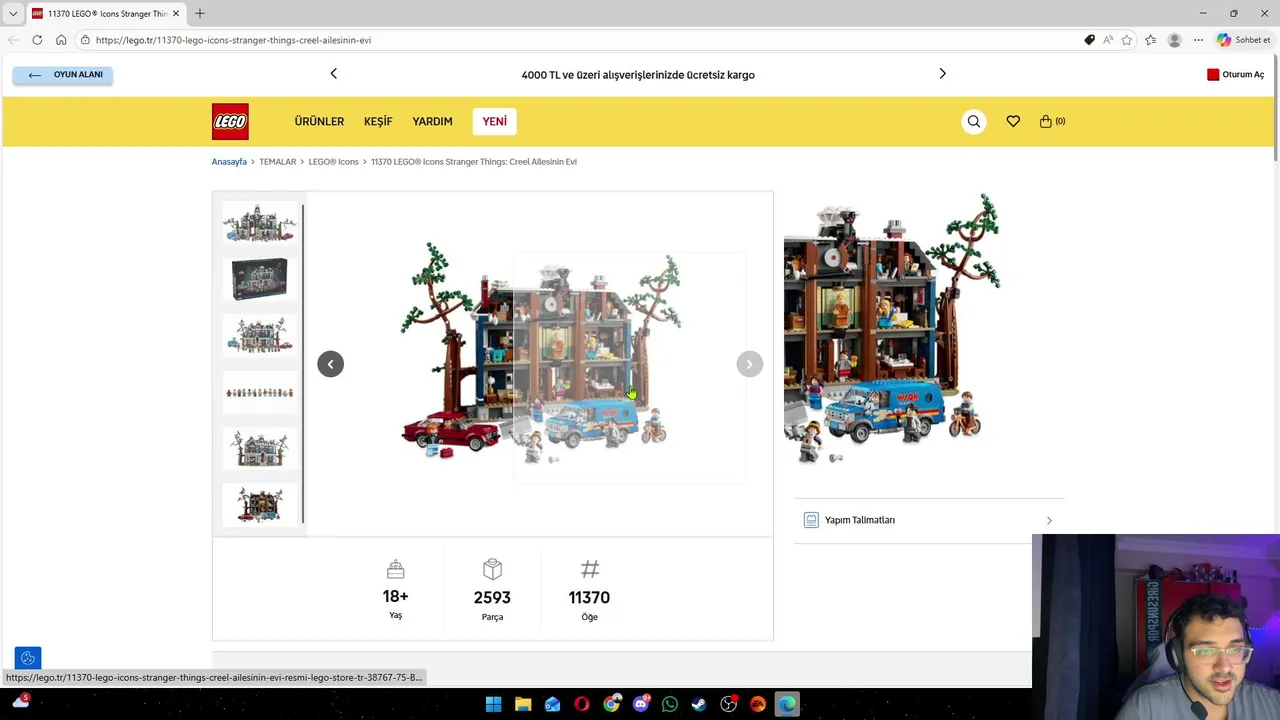
Task: Open Microsoft Edge from taskbar
Action: point(787,704)
